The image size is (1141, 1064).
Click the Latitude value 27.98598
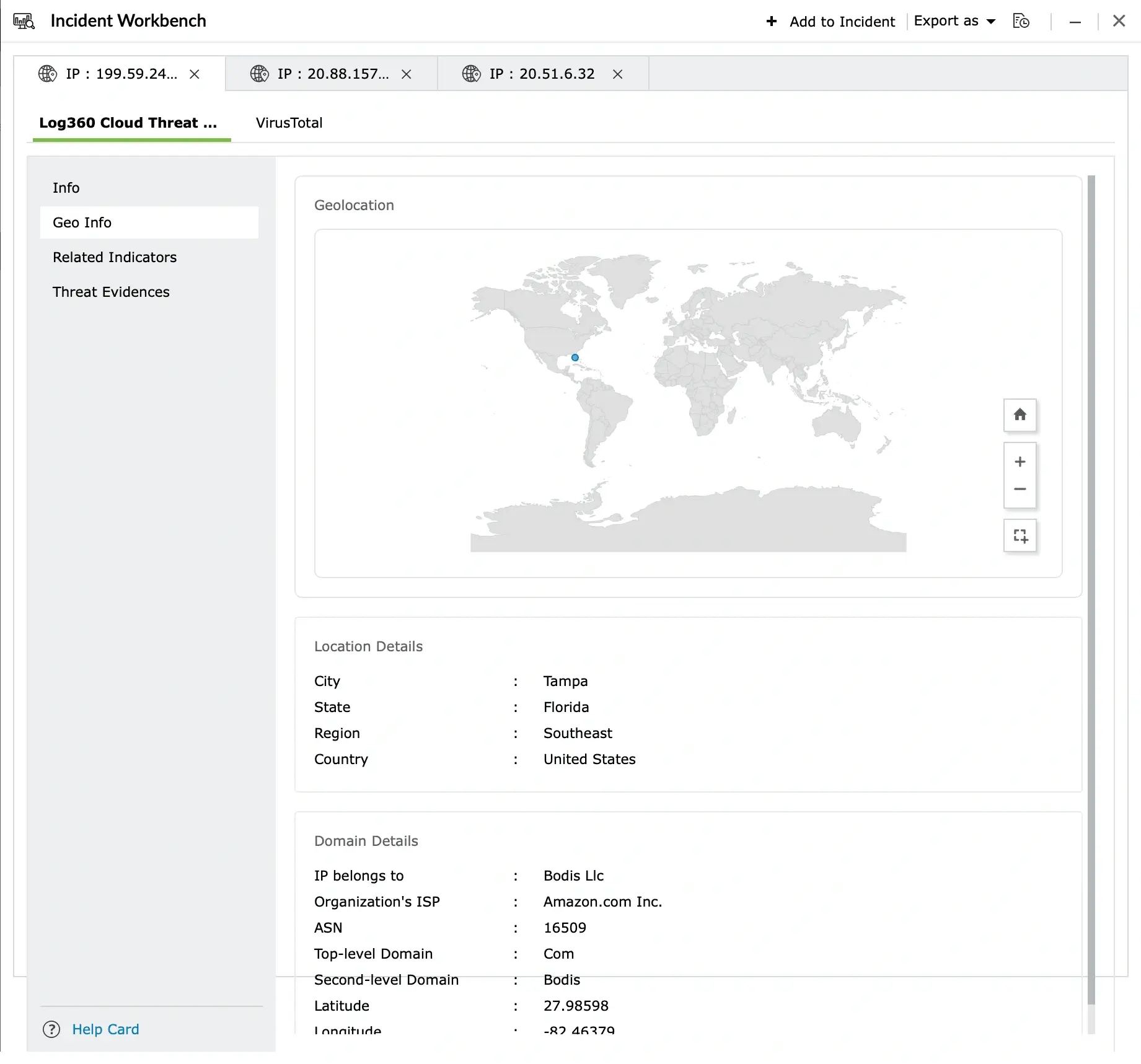coord(576,1006)
